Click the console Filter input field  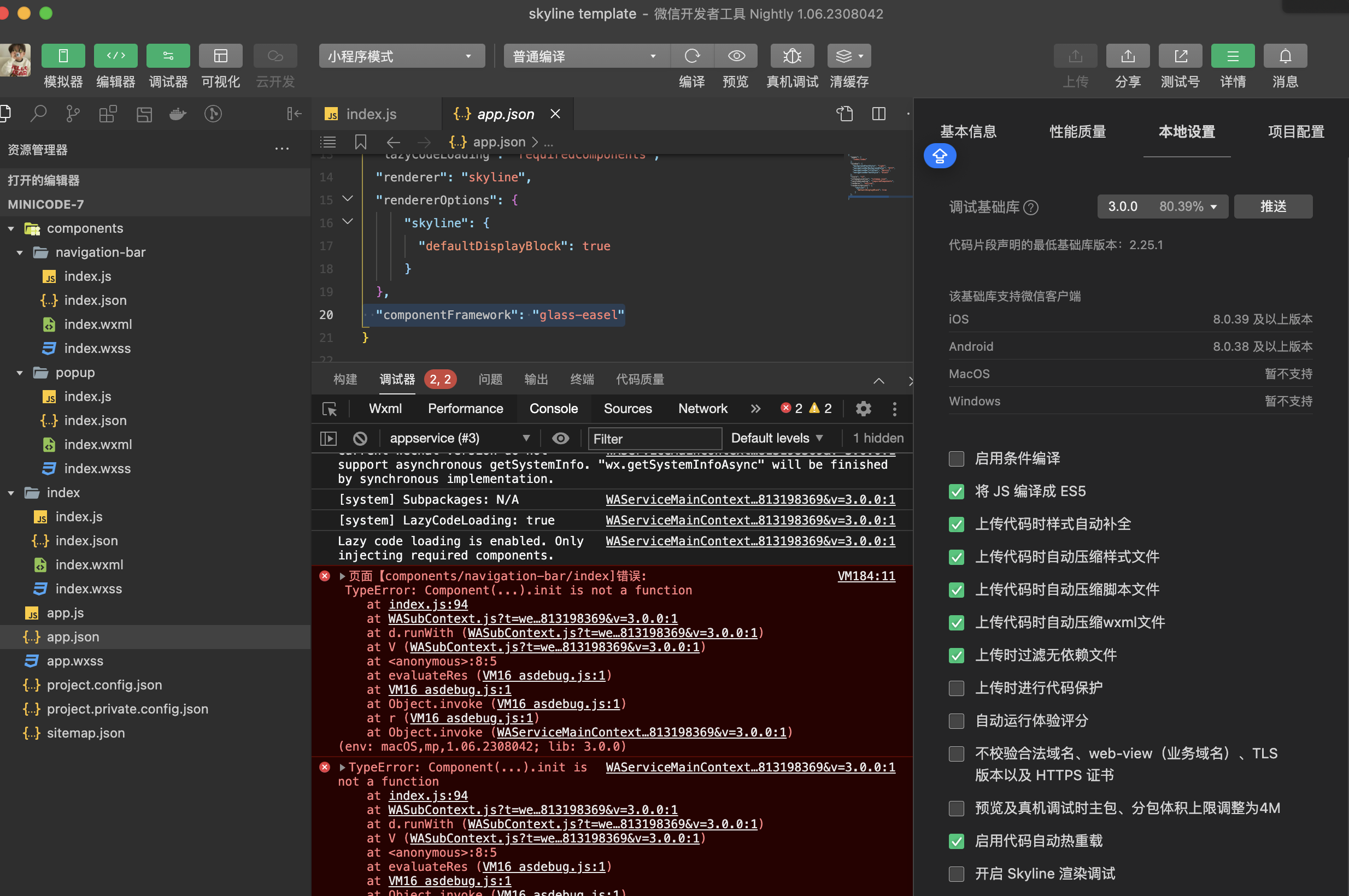click(654, 438)
